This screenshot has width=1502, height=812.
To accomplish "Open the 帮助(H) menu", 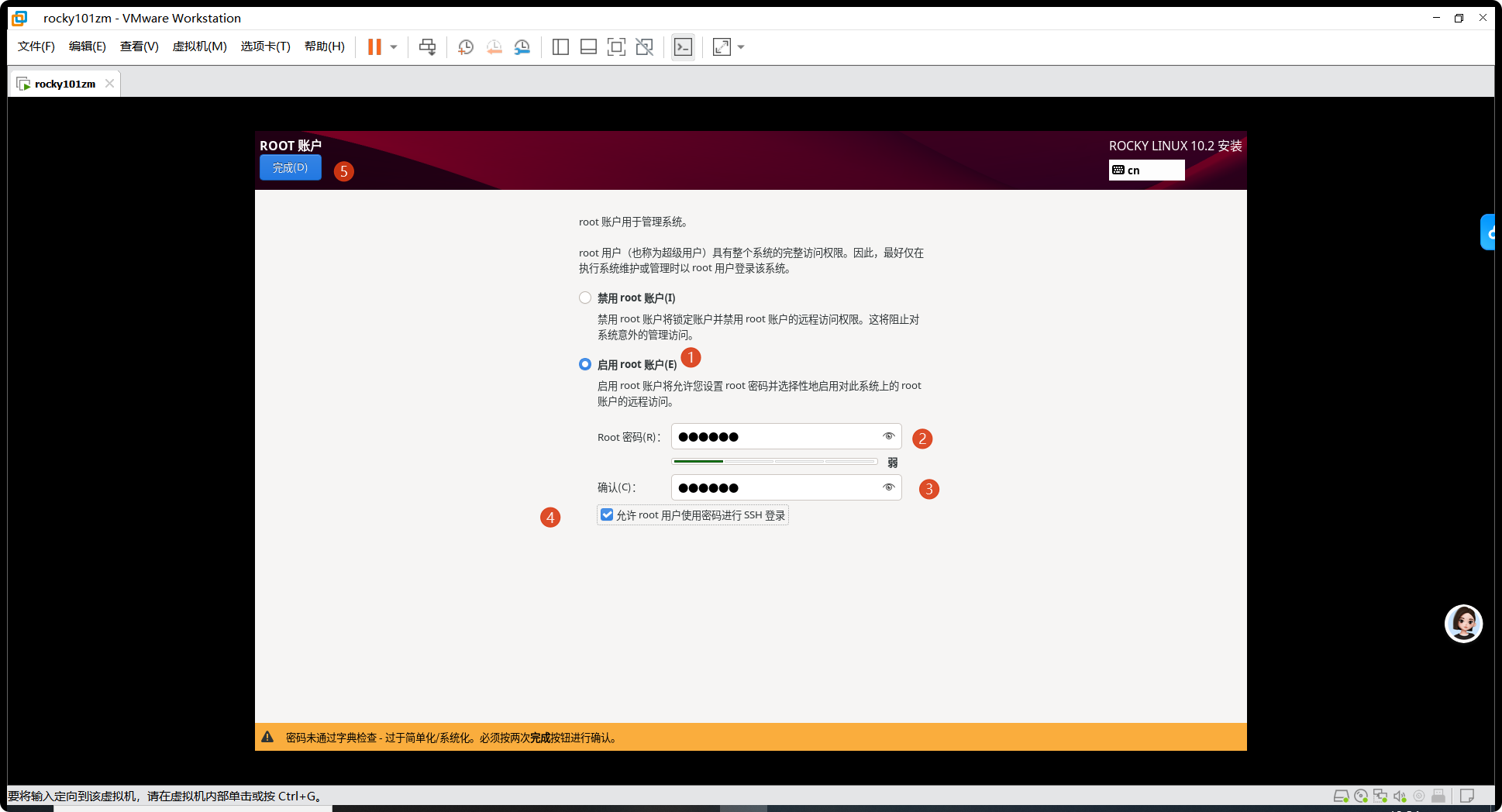I will click(325, 46).
